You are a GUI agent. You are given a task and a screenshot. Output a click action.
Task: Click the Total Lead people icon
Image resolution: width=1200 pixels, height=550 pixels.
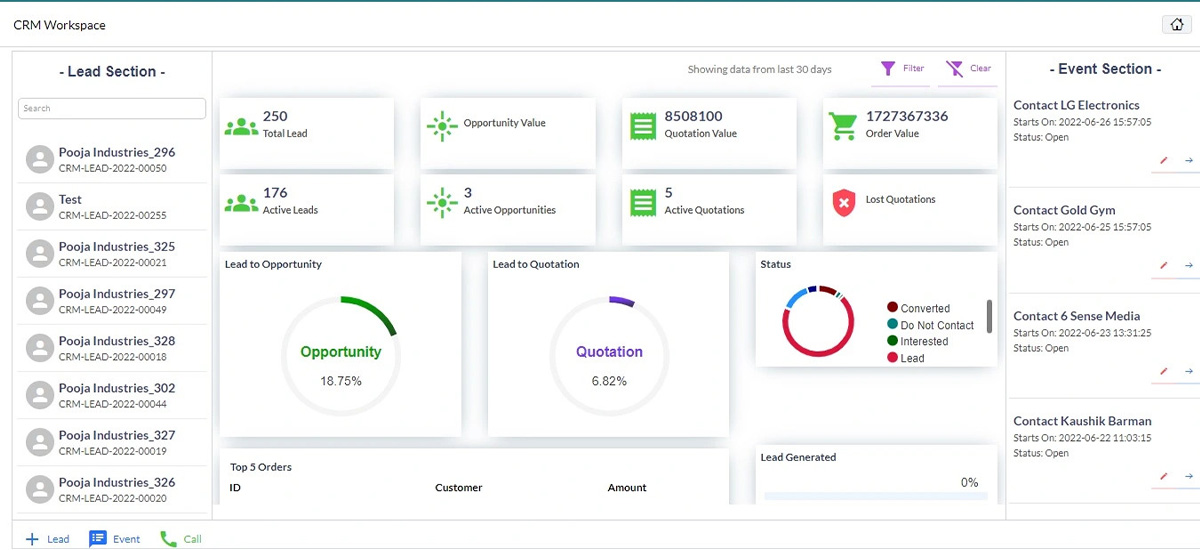241,128
